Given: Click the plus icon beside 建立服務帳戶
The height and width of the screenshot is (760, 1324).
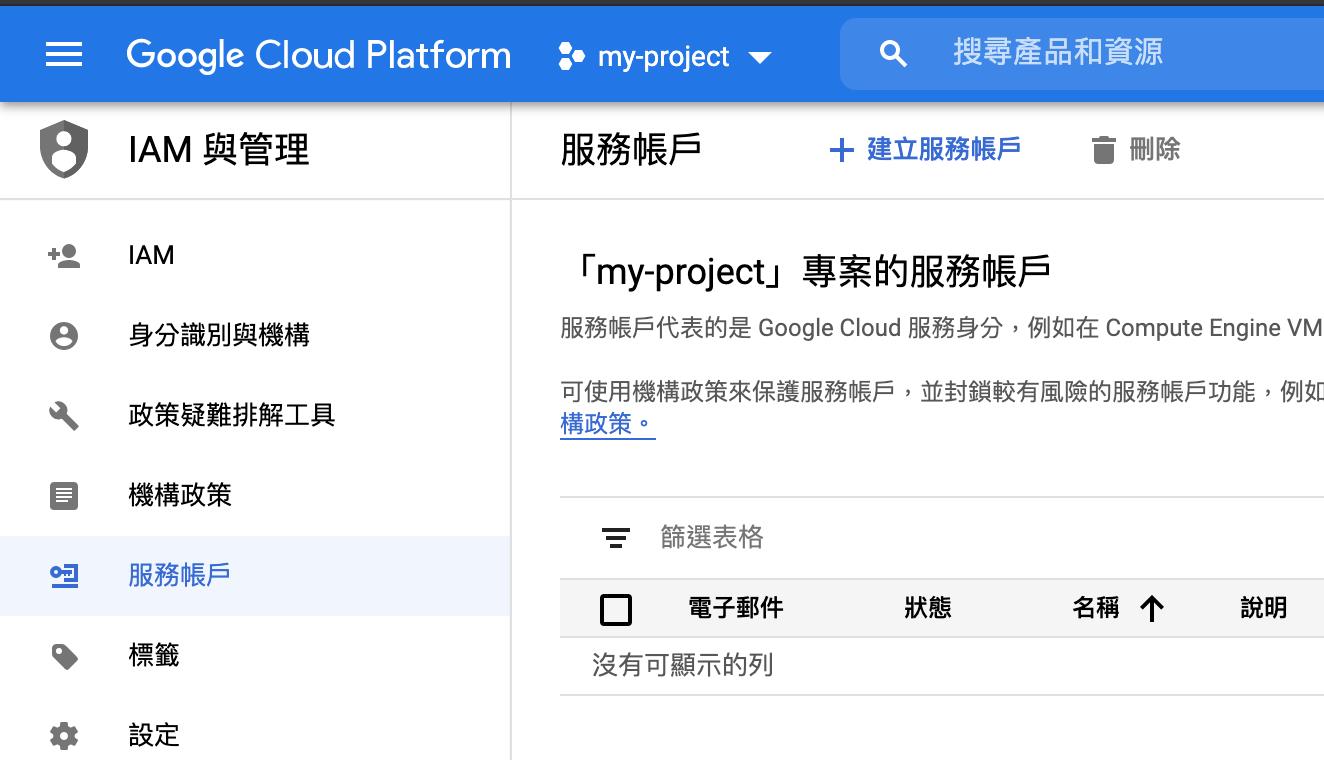Looking at the screenshot, I should (x=841, y=150).
